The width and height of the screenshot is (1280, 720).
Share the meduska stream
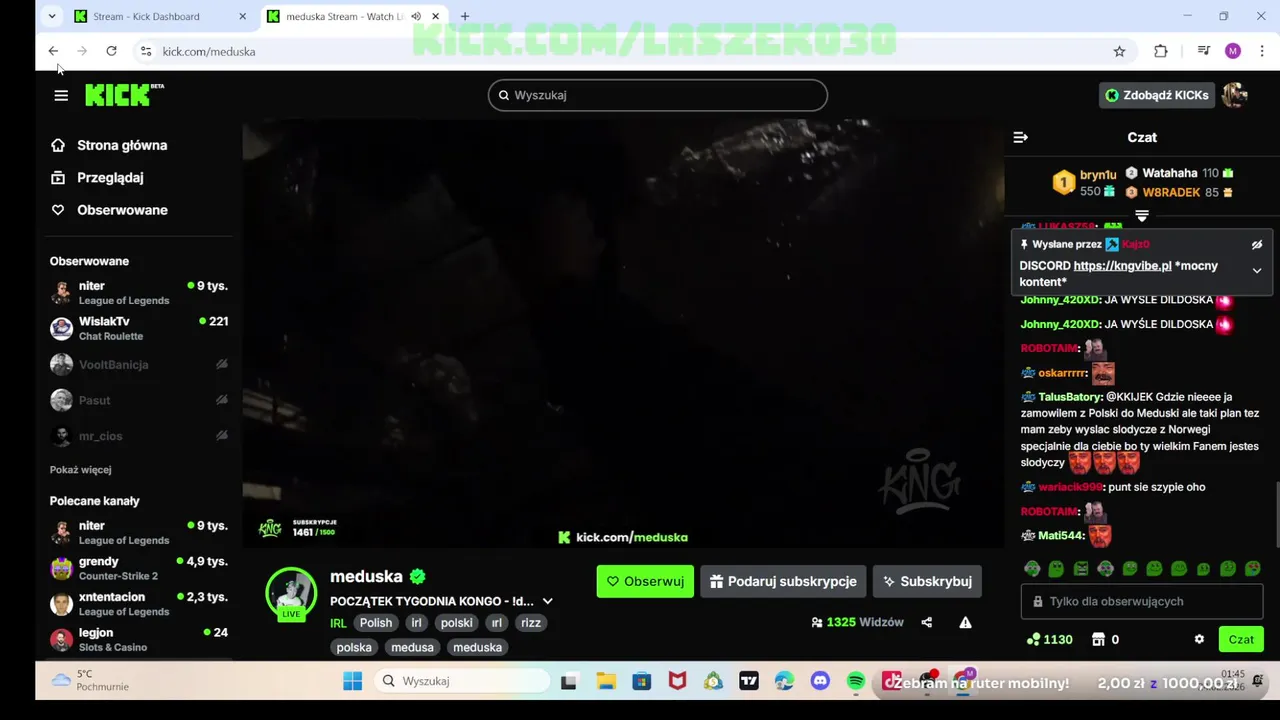pos(926,622)
